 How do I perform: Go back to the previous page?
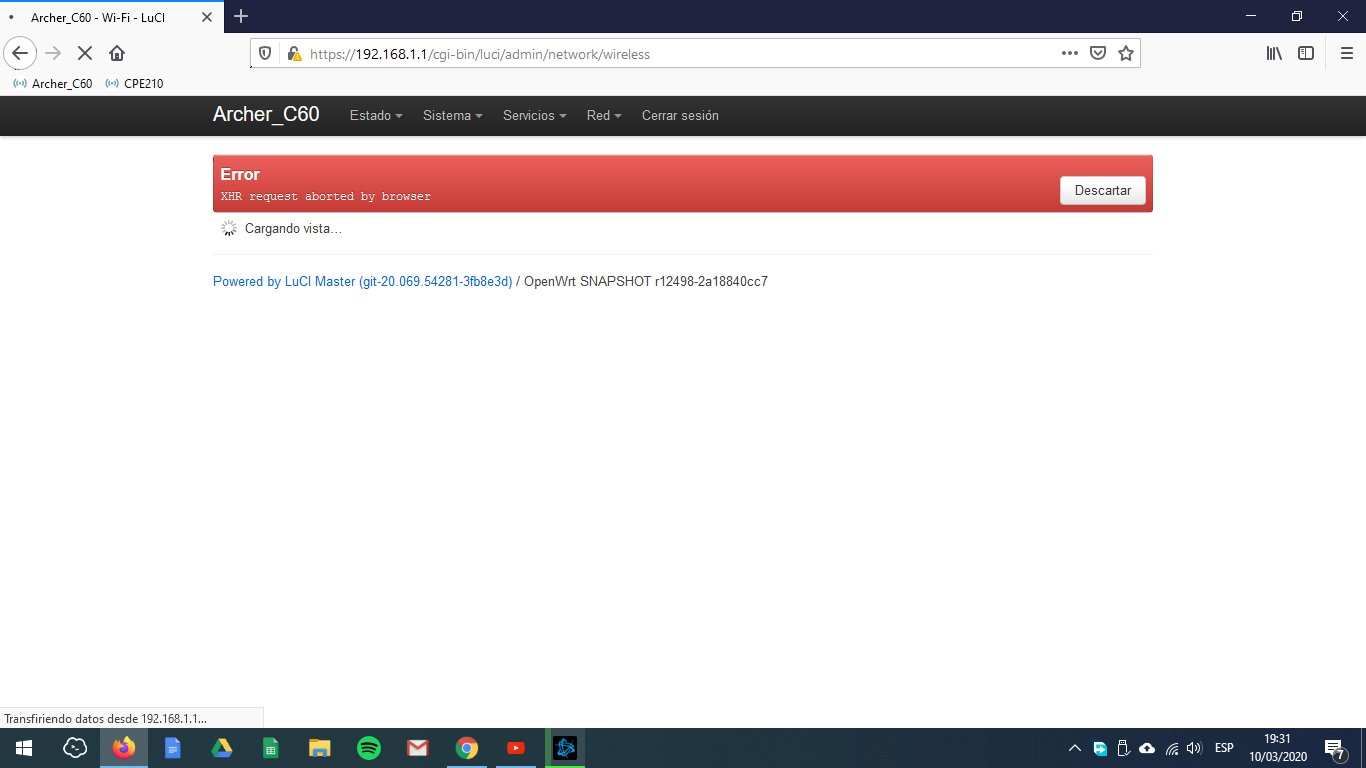[x=20, y=53]
